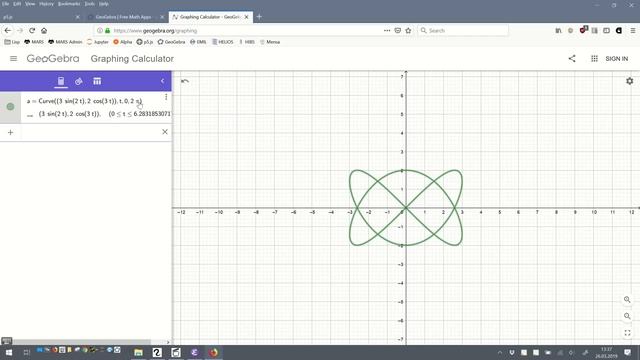Switch to Firefox on the taskbar
The height and width of the screenshot is (360, 640).
213,352
